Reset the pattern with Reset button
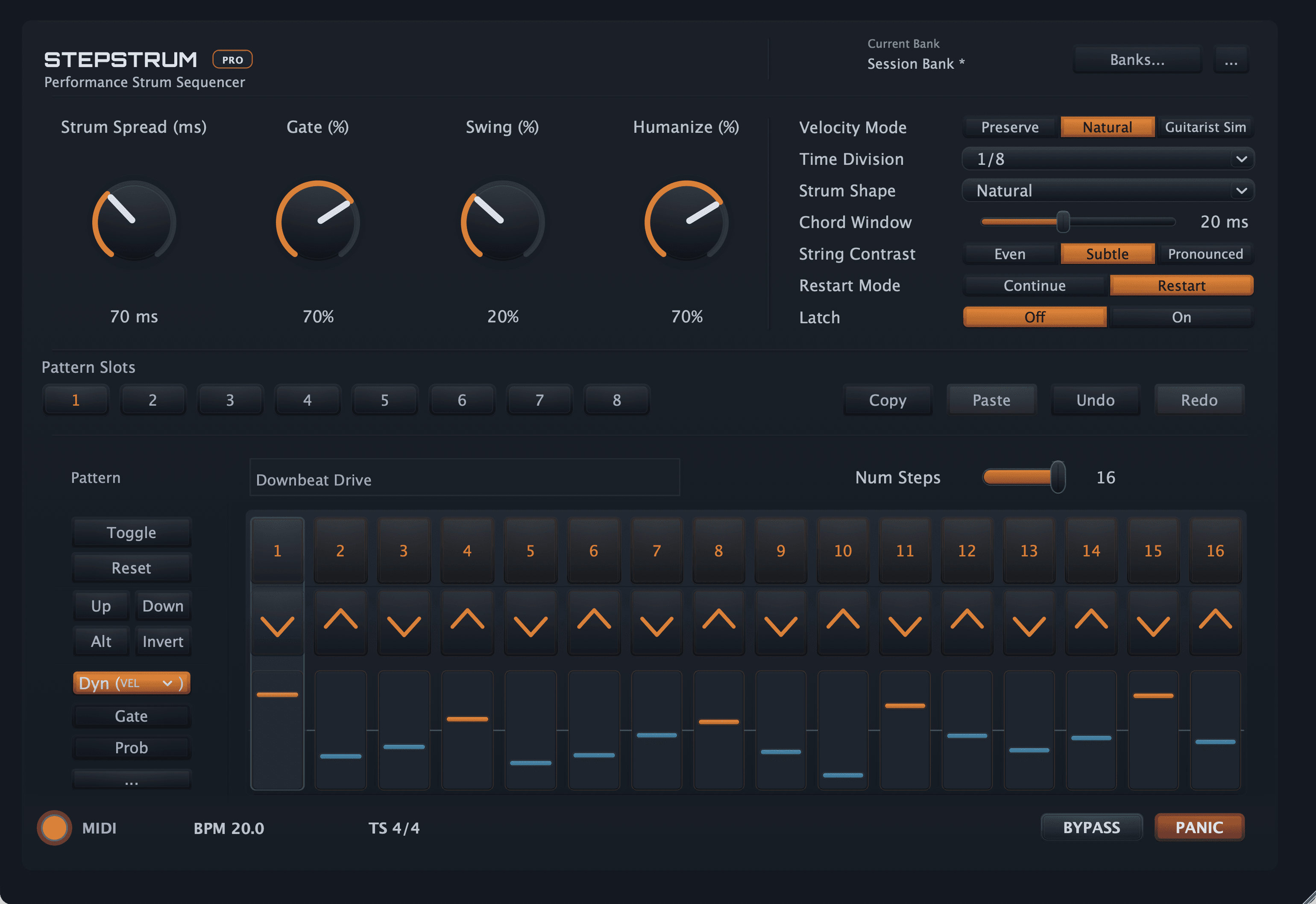 click(132, 568)
